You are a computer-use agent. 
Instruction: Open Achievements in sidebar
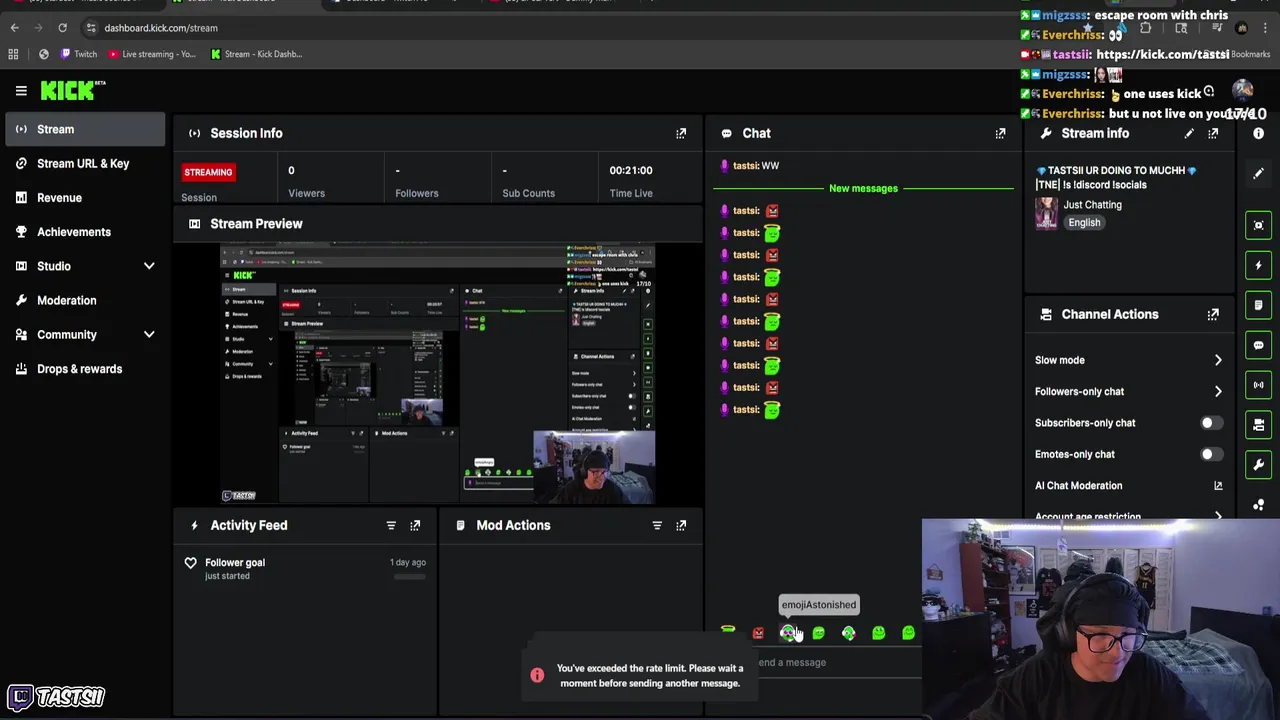click(85, 232)
